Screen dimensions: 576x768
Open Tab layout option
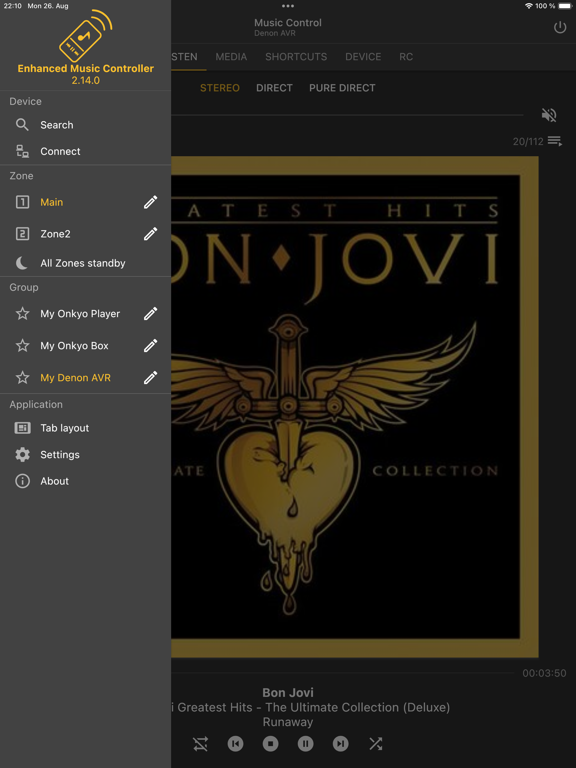pos(86,428)
